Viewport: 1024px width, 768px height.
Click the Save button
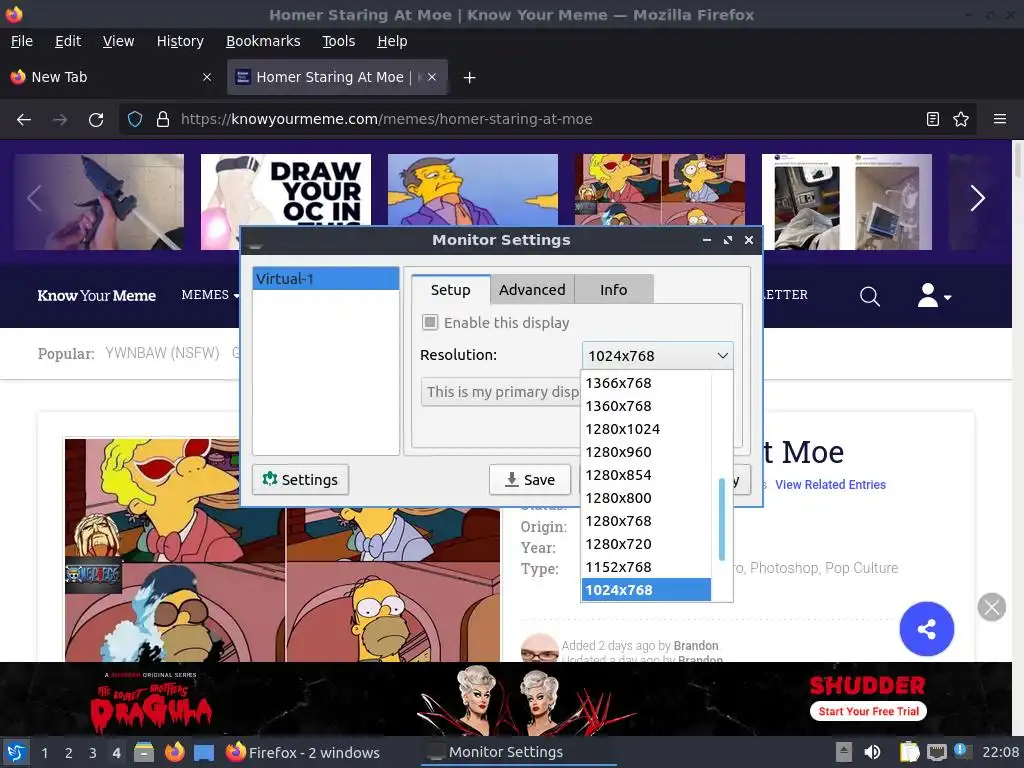pos(530,479)
